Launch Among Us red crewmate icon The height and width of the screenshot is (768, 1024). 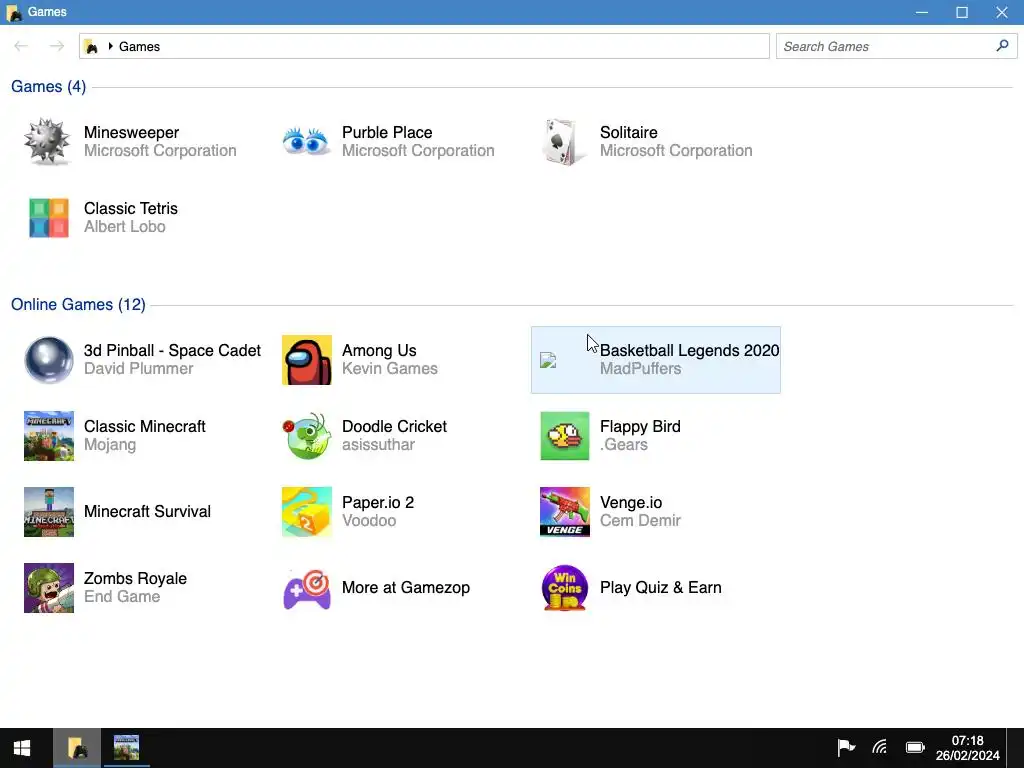[x=307, y=360]
